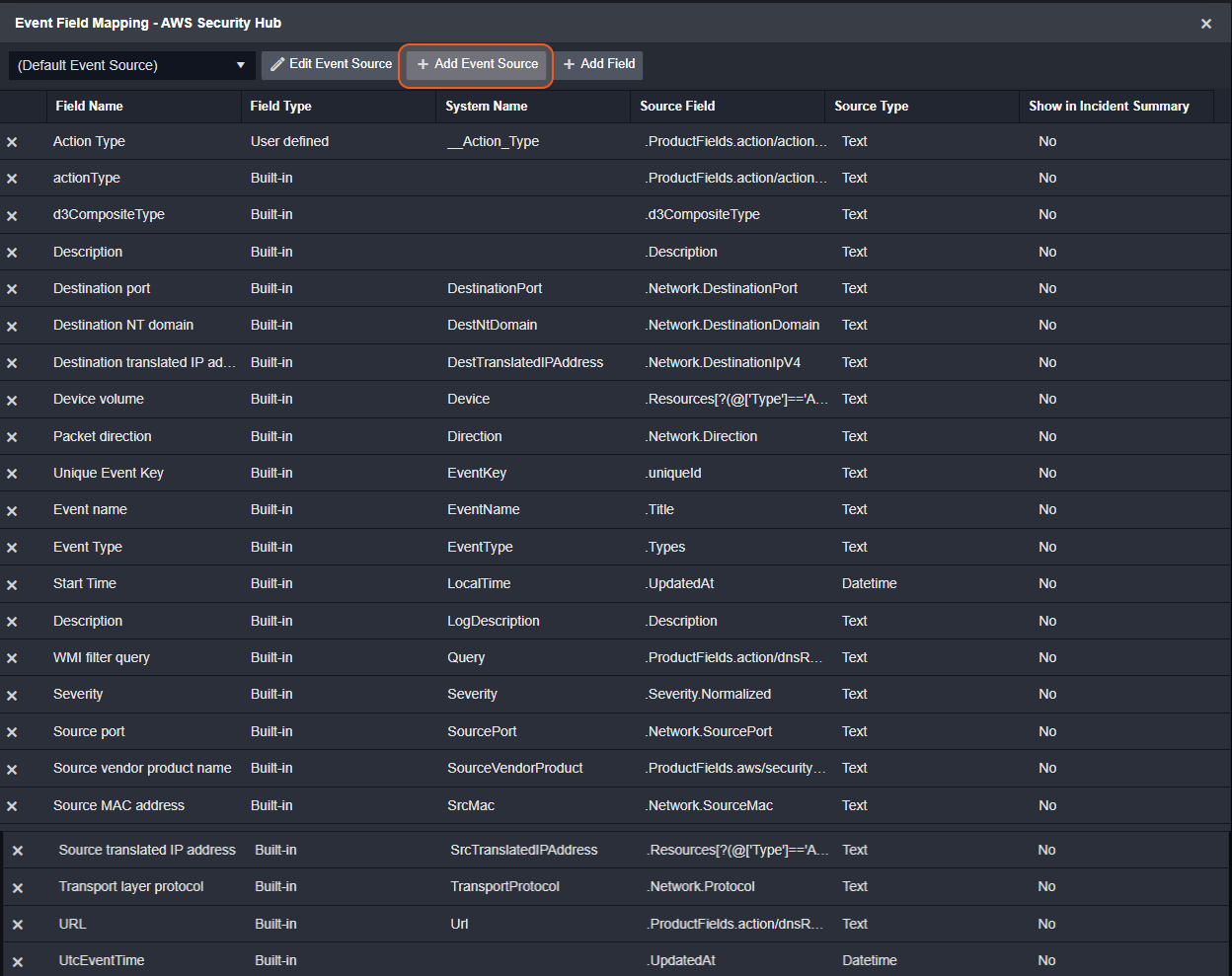
Task: Click the '.Network.SourcePort' source field cell
Action: pos(709,731)
